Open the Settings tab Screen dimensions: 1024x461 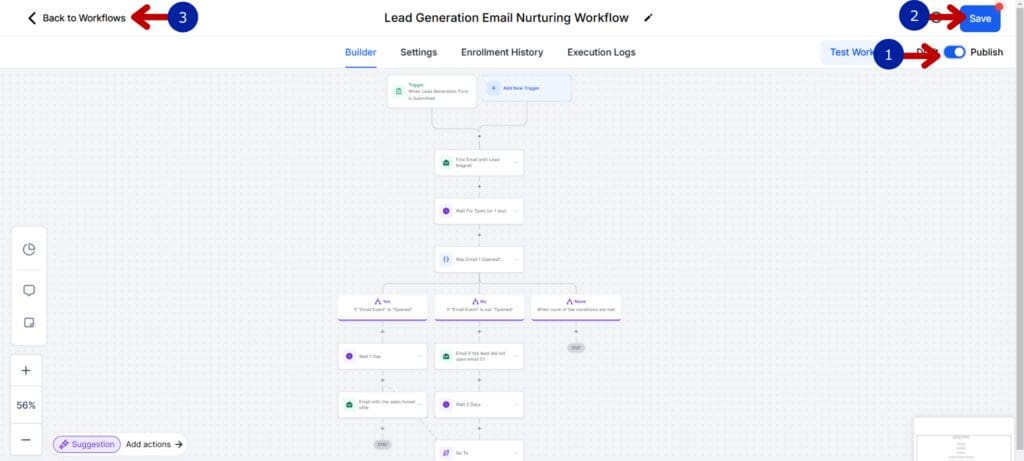pos(419,52)
